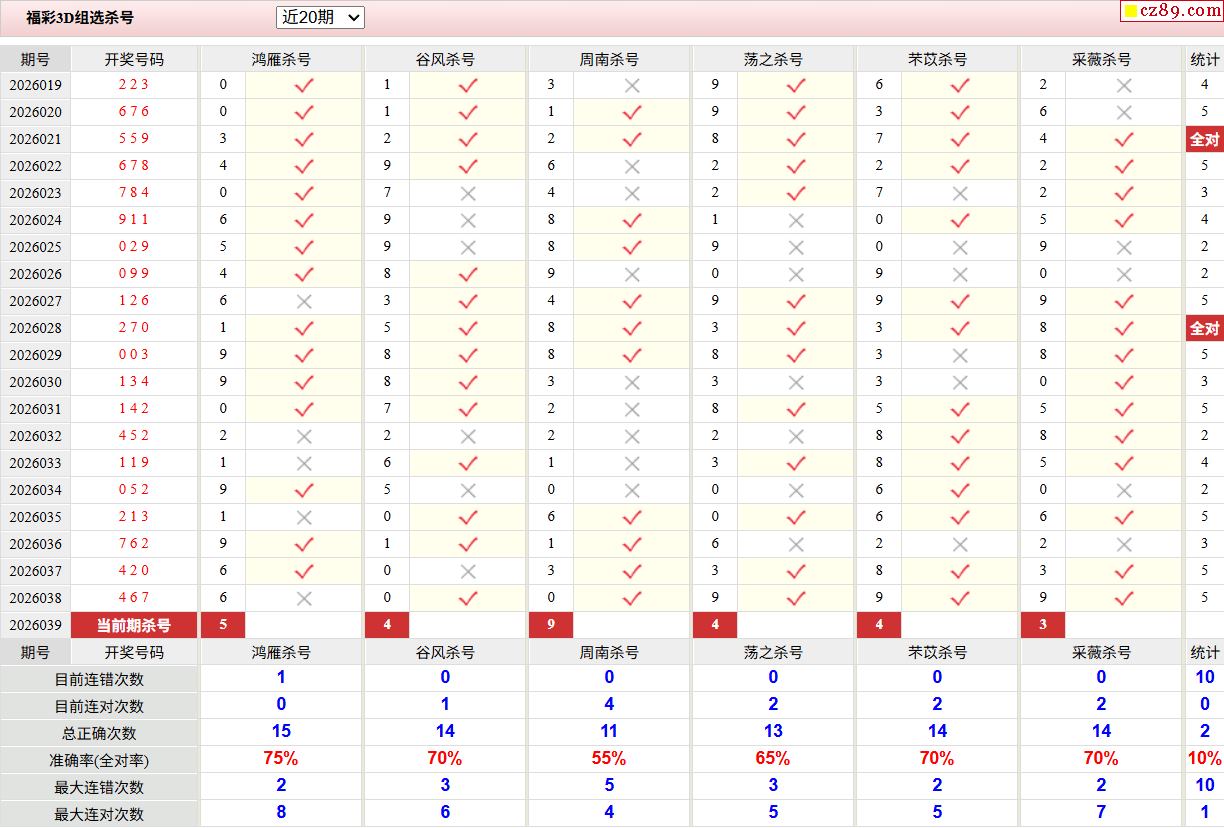Click the yellow square icon beside cz89.com
The image size is (1224, 828).
tap(1131, 12)
